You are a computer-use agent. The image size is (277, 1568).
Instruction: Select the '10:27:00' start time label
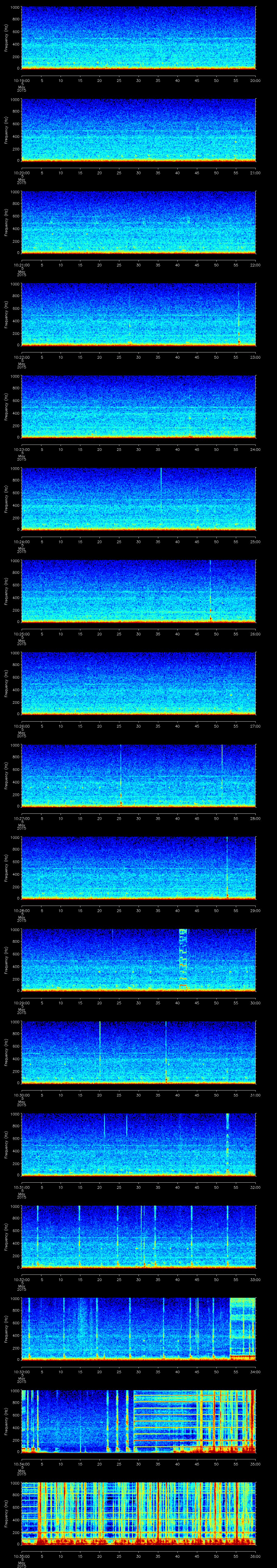(21, 818)
